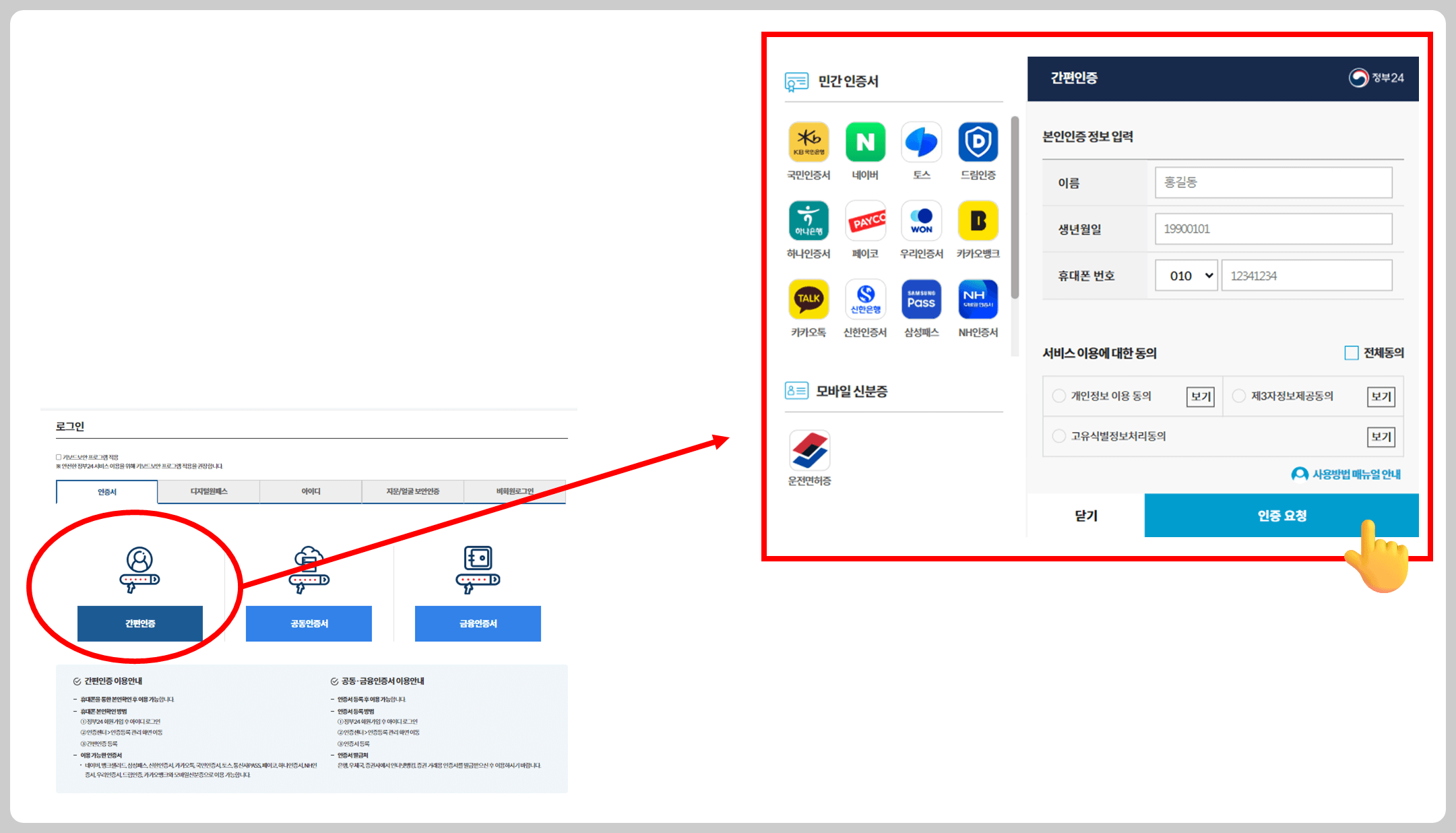
Task: Check the 전체동의 checkbox
Action: click(x=1351, y=352)
